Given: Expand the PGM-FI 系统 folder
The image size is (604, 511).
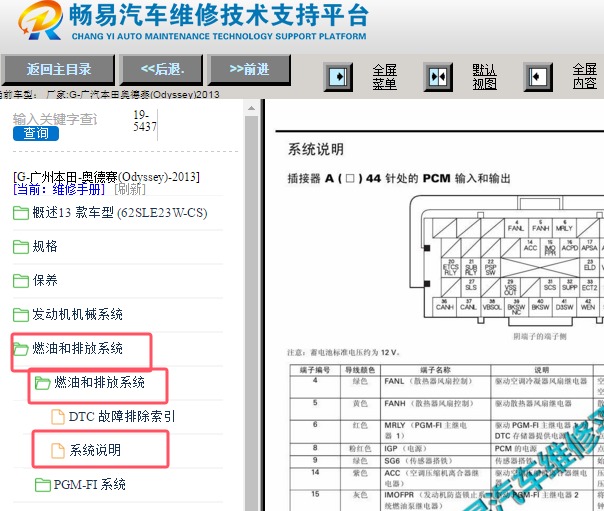Looking at the screenshot, I should pos(89,484).
